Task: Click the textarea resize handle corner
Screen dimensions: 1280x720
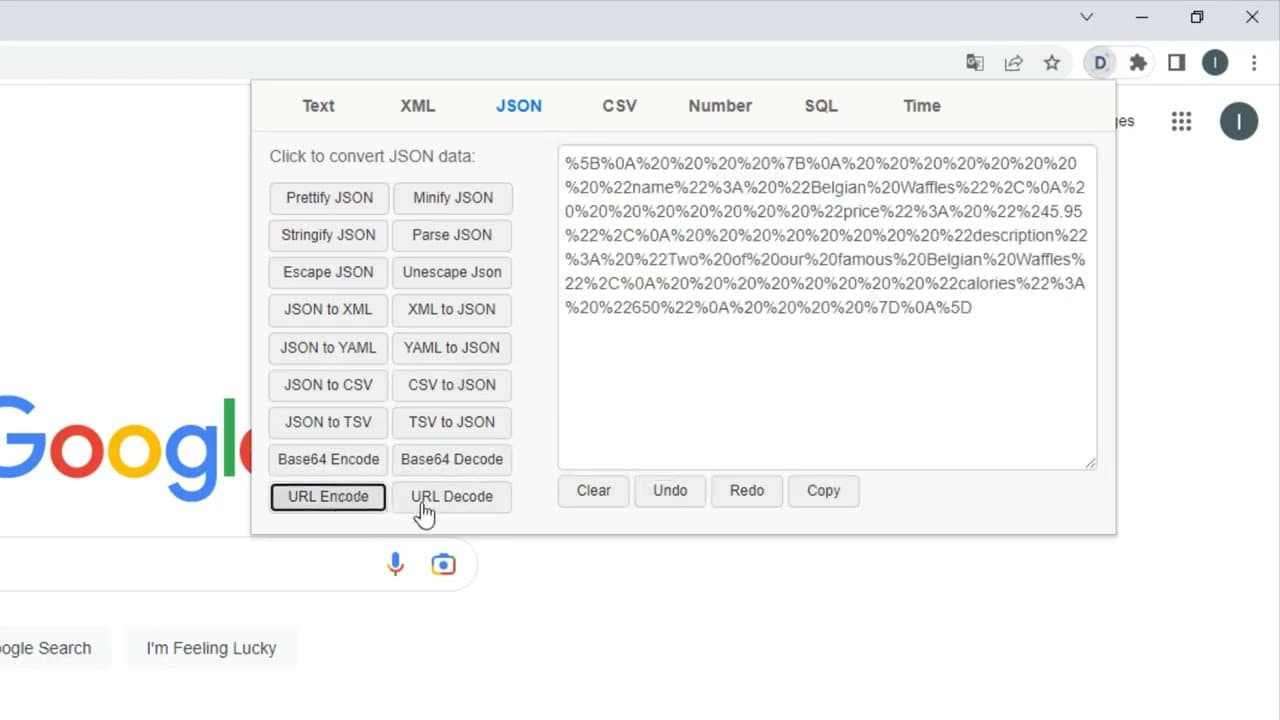Action: pos(1090,463)
